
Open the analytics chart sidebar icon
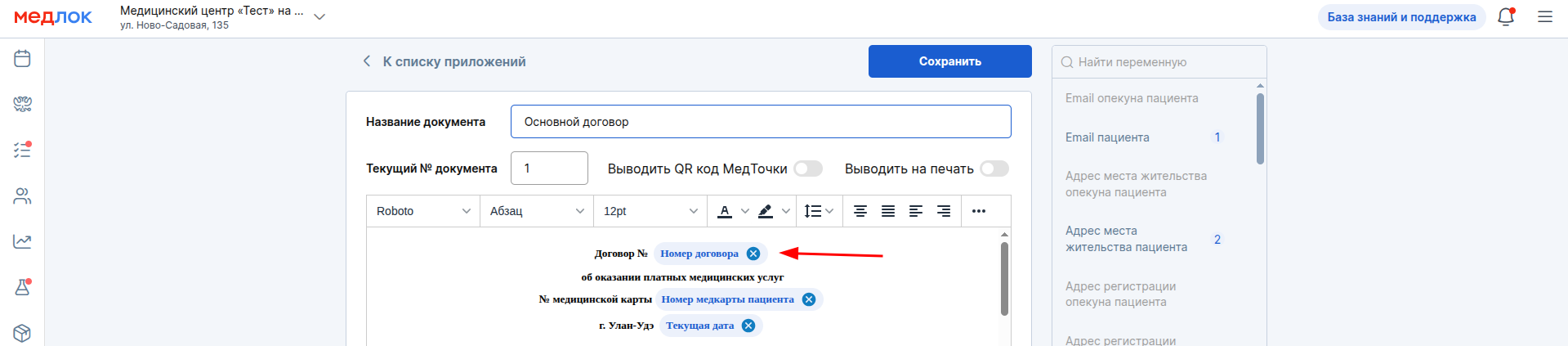[22, 241]
